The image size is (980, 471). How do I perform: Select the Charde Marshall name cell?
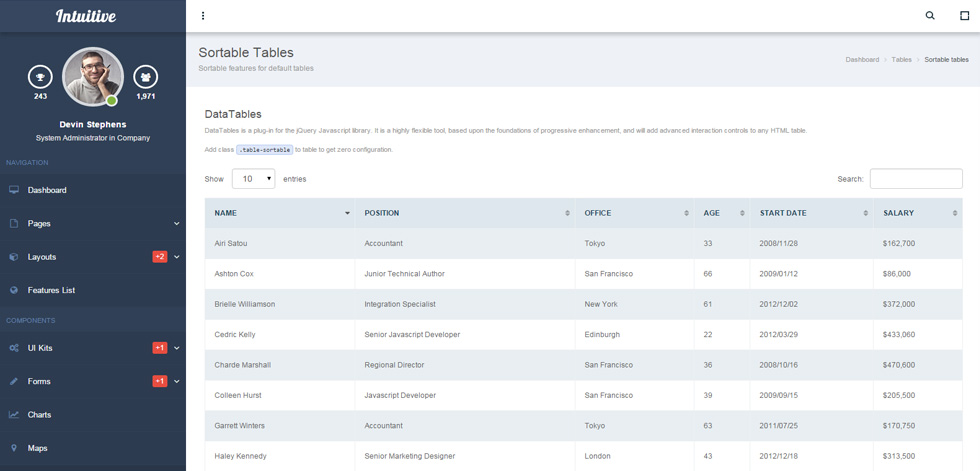(x=279, y=365)
